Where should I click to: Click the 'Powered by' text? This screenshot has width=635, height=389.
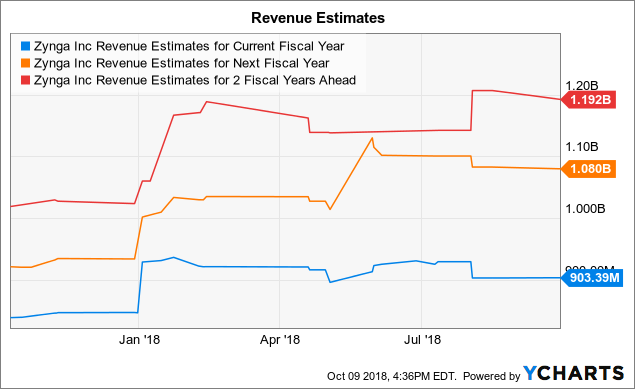(x=491, y=376)
